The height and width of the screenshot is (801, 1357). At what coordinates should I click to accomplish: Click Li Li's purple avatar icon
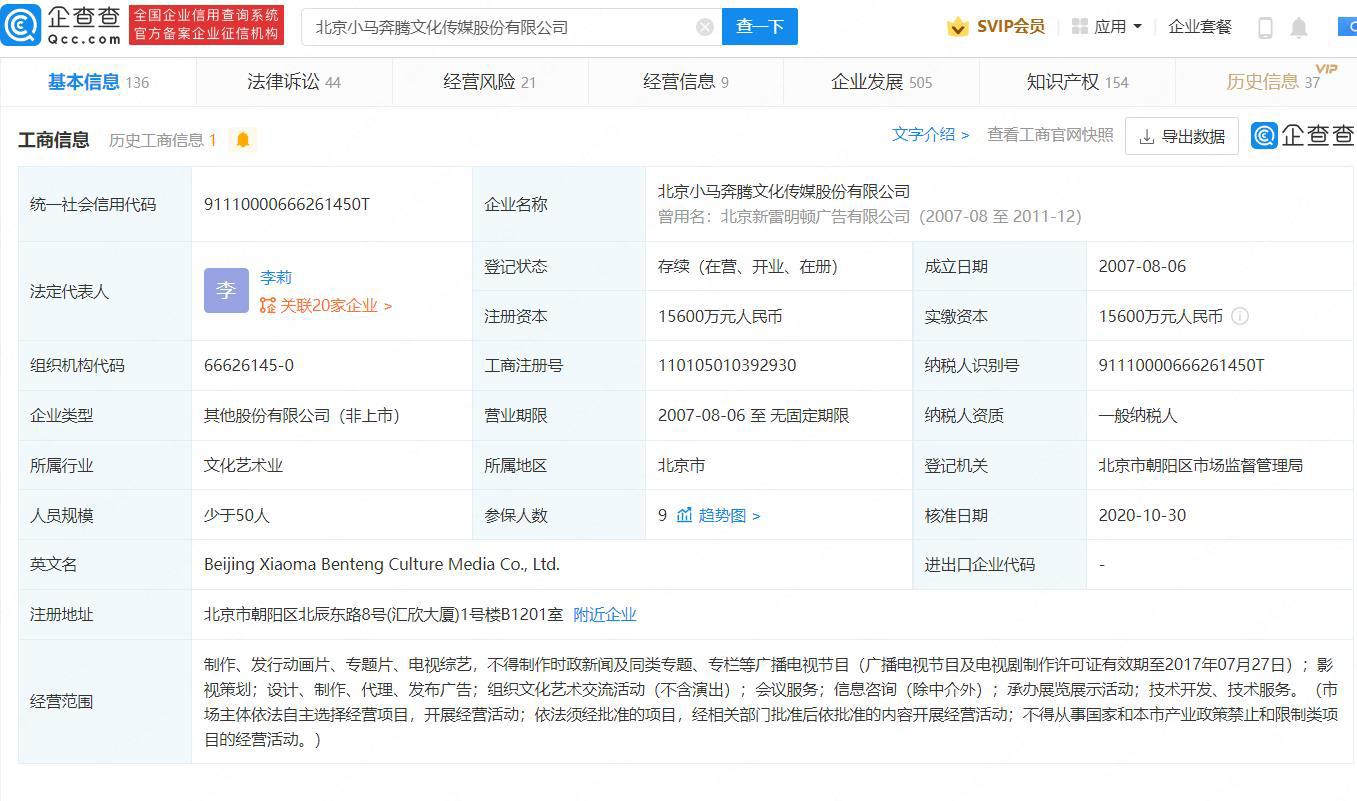226,291
